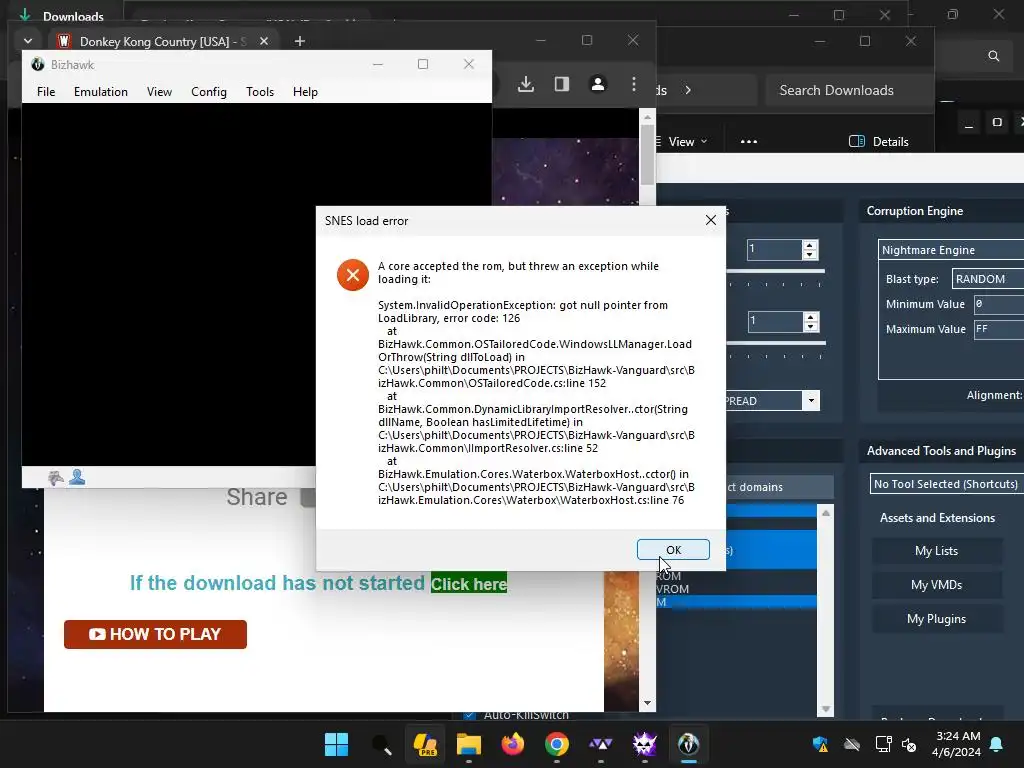Open the Explorer more options ellipsis
The height and width of the screenshot is (768, 1024).
[x=749, y=142]
